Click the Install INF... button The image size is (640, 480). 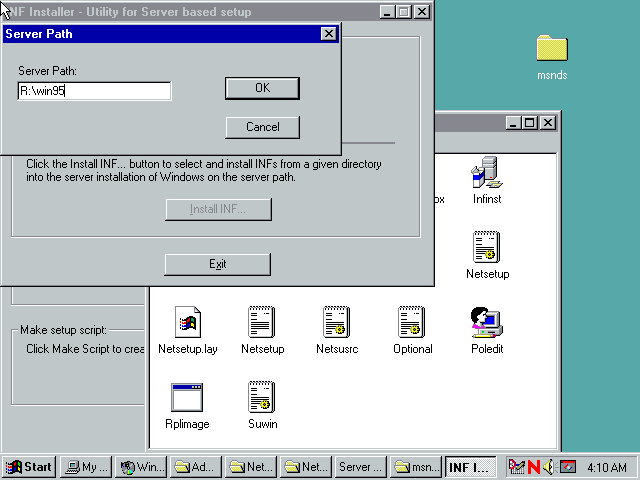tap(218, 209)
